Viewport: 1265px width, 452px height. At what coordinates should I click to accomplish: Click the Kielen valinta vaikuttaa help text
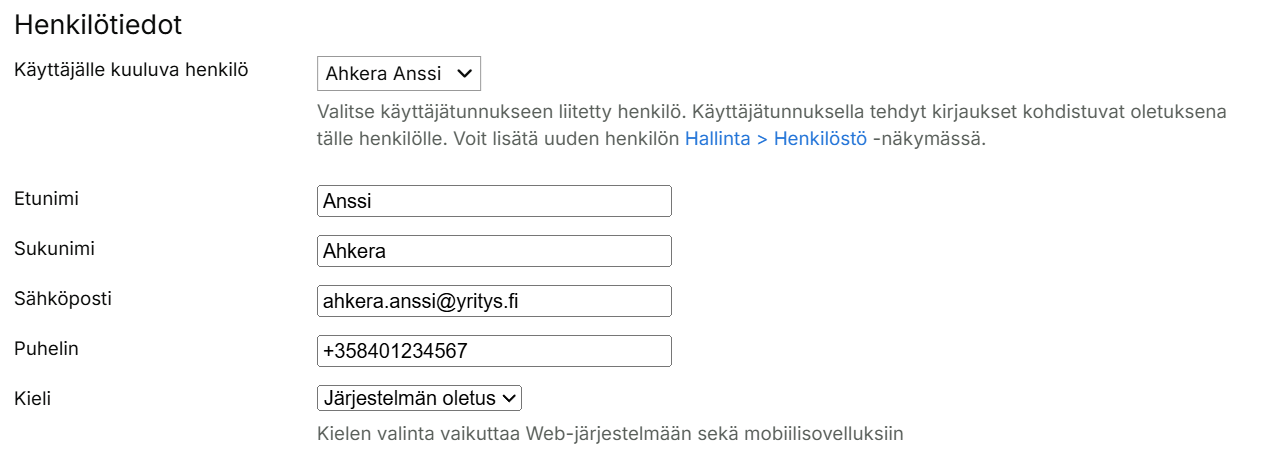coord(610,433)
